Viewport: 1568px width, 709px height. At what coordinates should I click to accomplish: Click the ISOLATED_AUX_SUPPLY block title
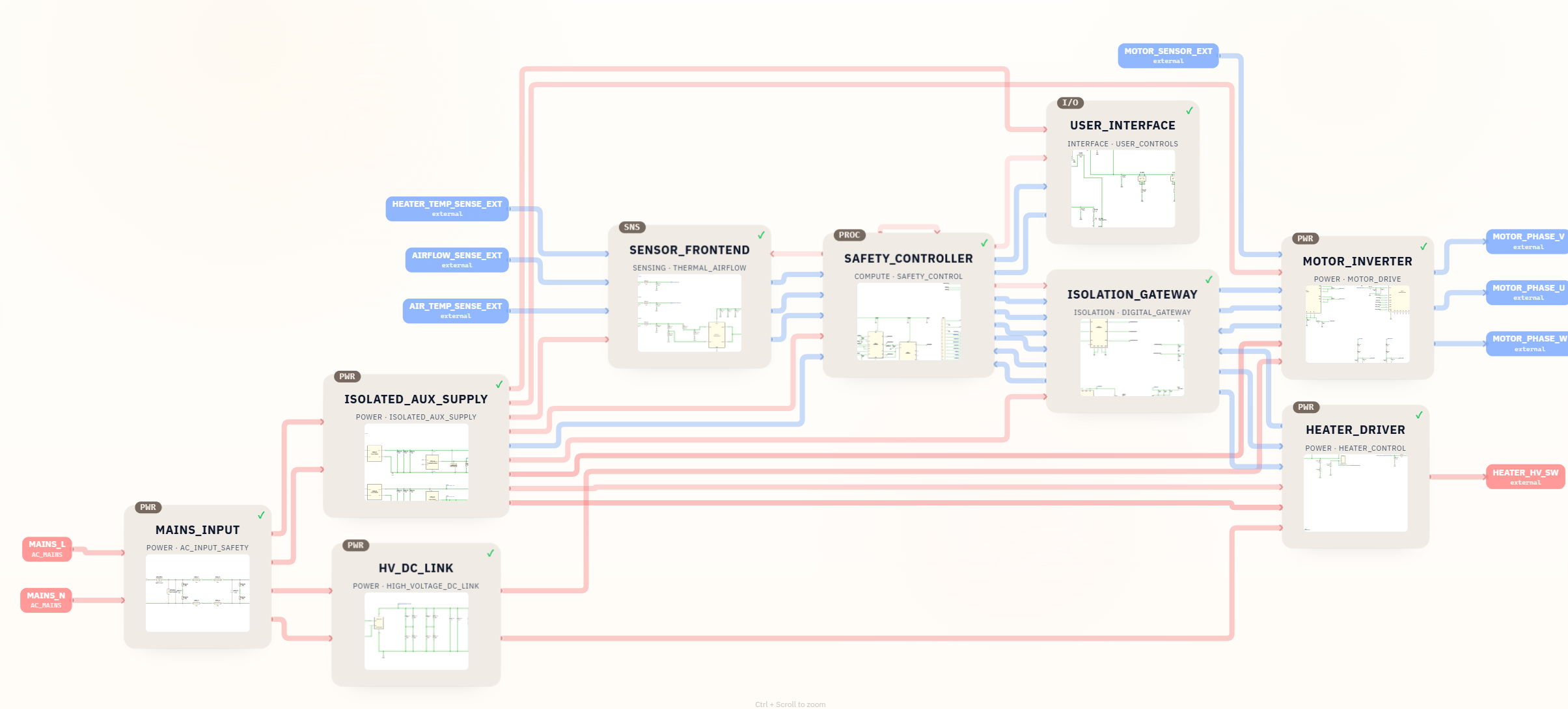pos(416,399)
